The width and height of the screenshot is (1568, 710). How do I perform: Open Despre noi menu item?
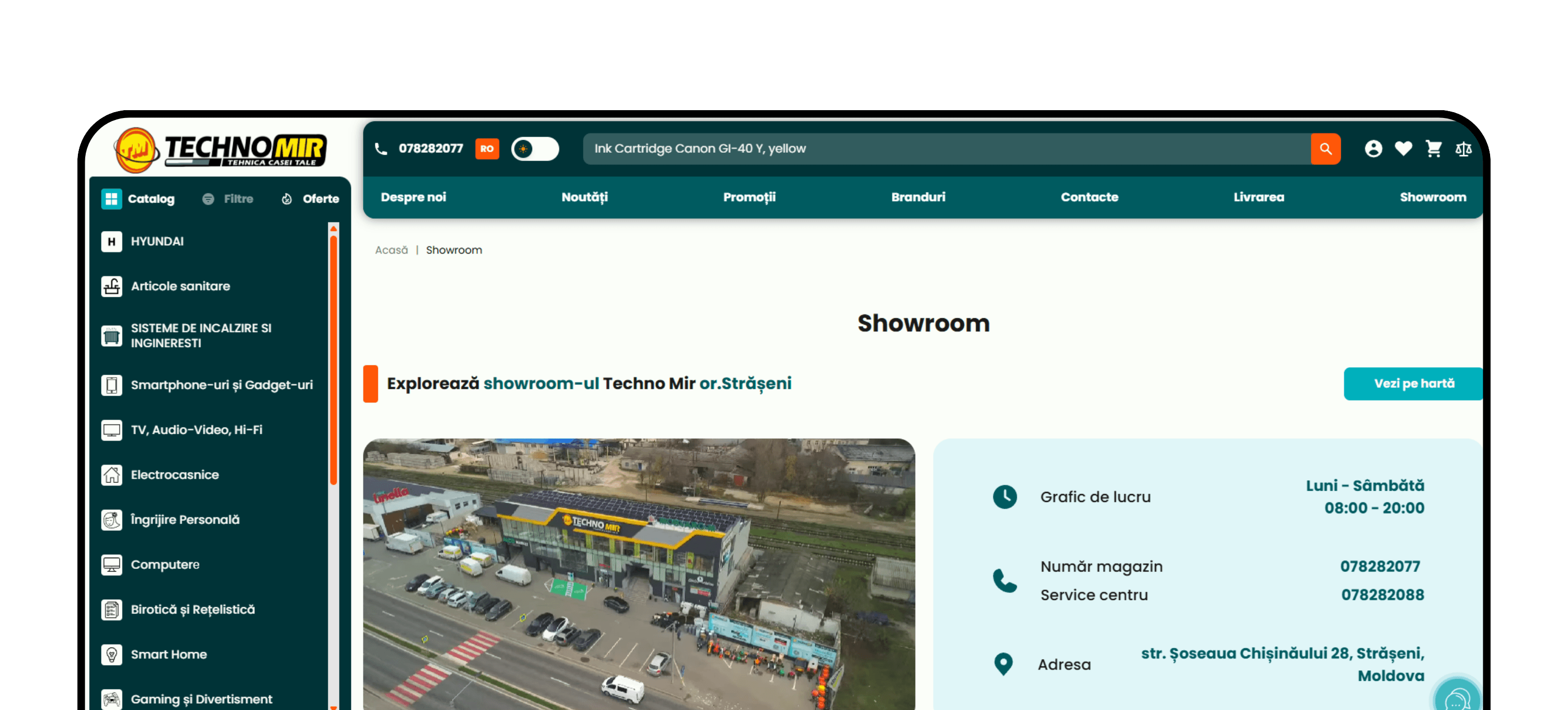tap(413, 197)
